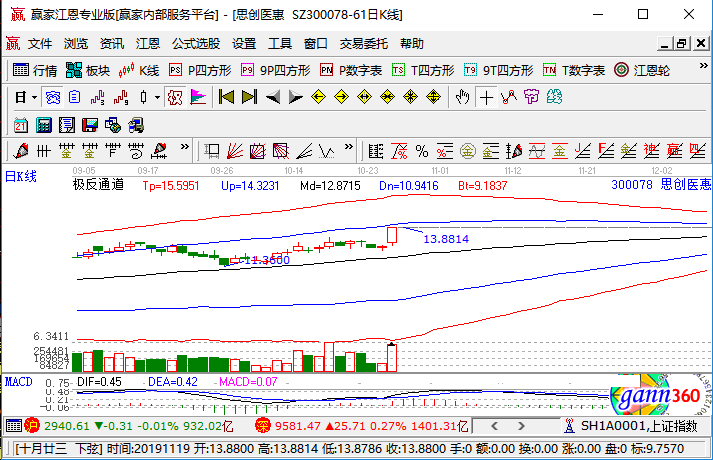Open the calculator icon
This screenshot has width=713, height=460.
[44, 125]
